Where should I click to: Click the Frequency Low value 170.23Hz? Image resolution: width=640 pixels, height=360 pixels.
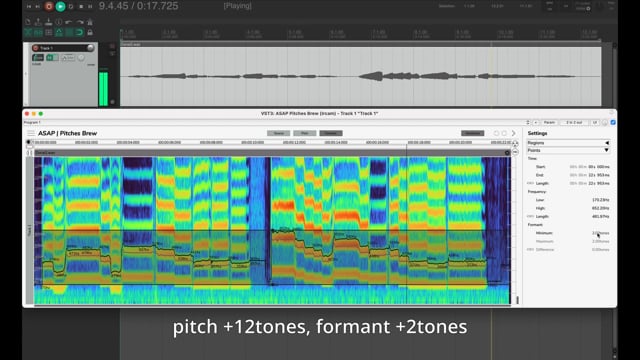600,200
